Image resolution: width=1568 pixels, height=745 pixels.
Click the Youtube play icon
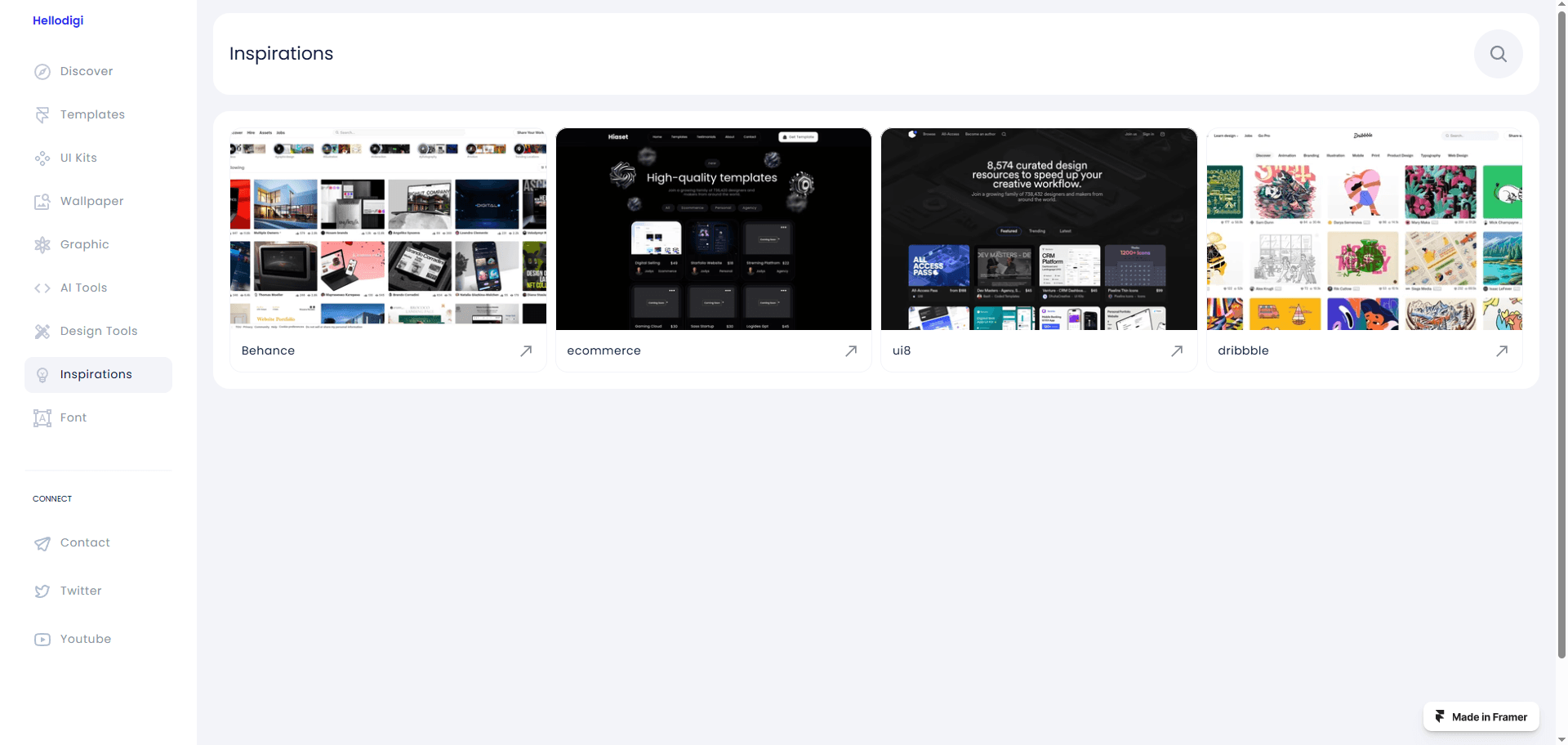pos(42,640)
